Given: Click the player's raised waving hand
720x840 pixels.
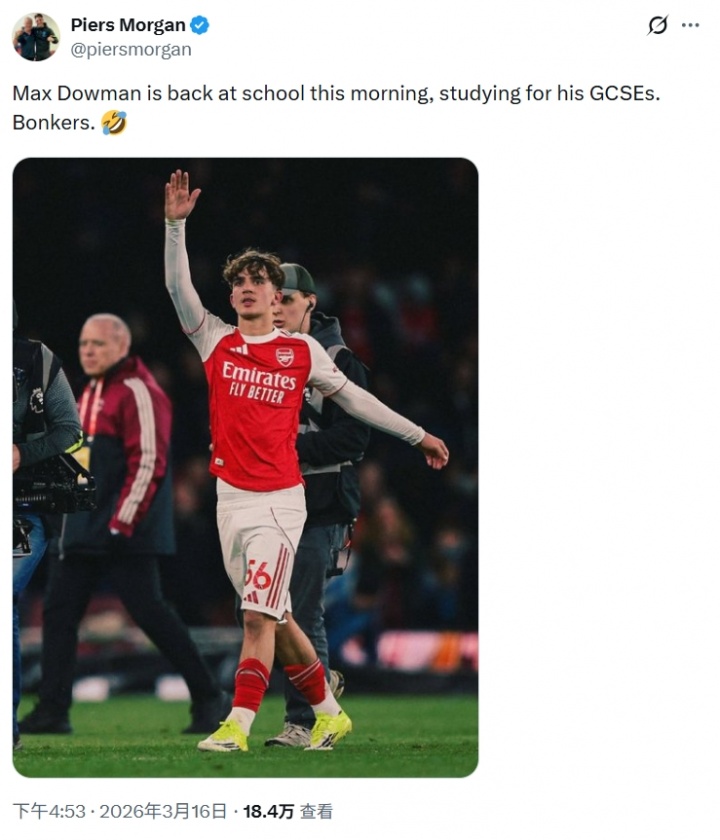Looking at the screenshot, I should pos(180,195).
